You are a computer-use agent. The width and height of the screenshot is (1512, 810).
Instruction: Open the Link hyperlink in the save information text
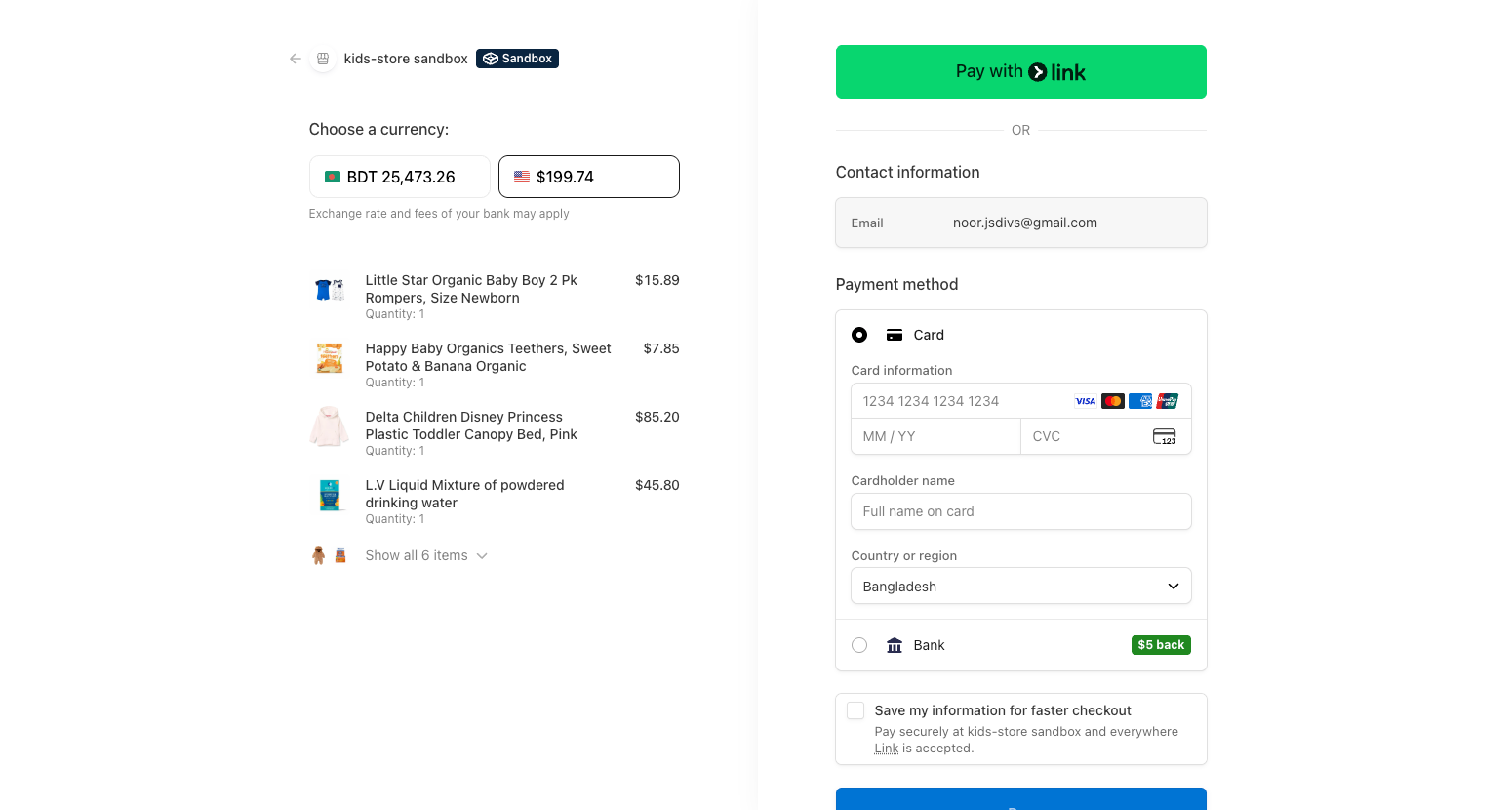pyautogui.click(x=887, y=748)
